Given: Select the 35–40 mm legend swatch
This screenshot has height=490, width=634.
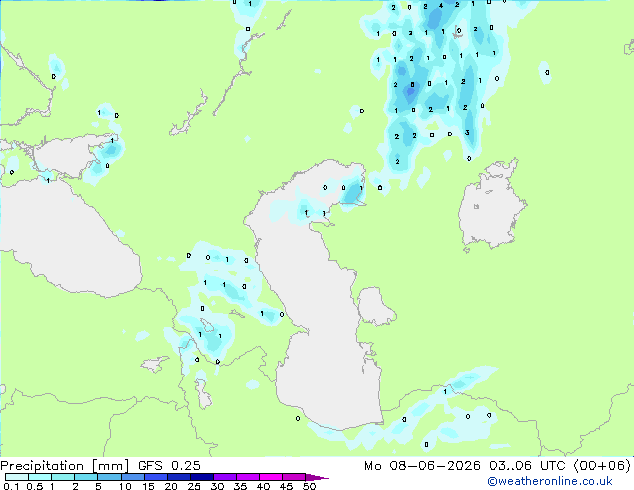Looking at the screenshot, I should [x=247, y=477].
